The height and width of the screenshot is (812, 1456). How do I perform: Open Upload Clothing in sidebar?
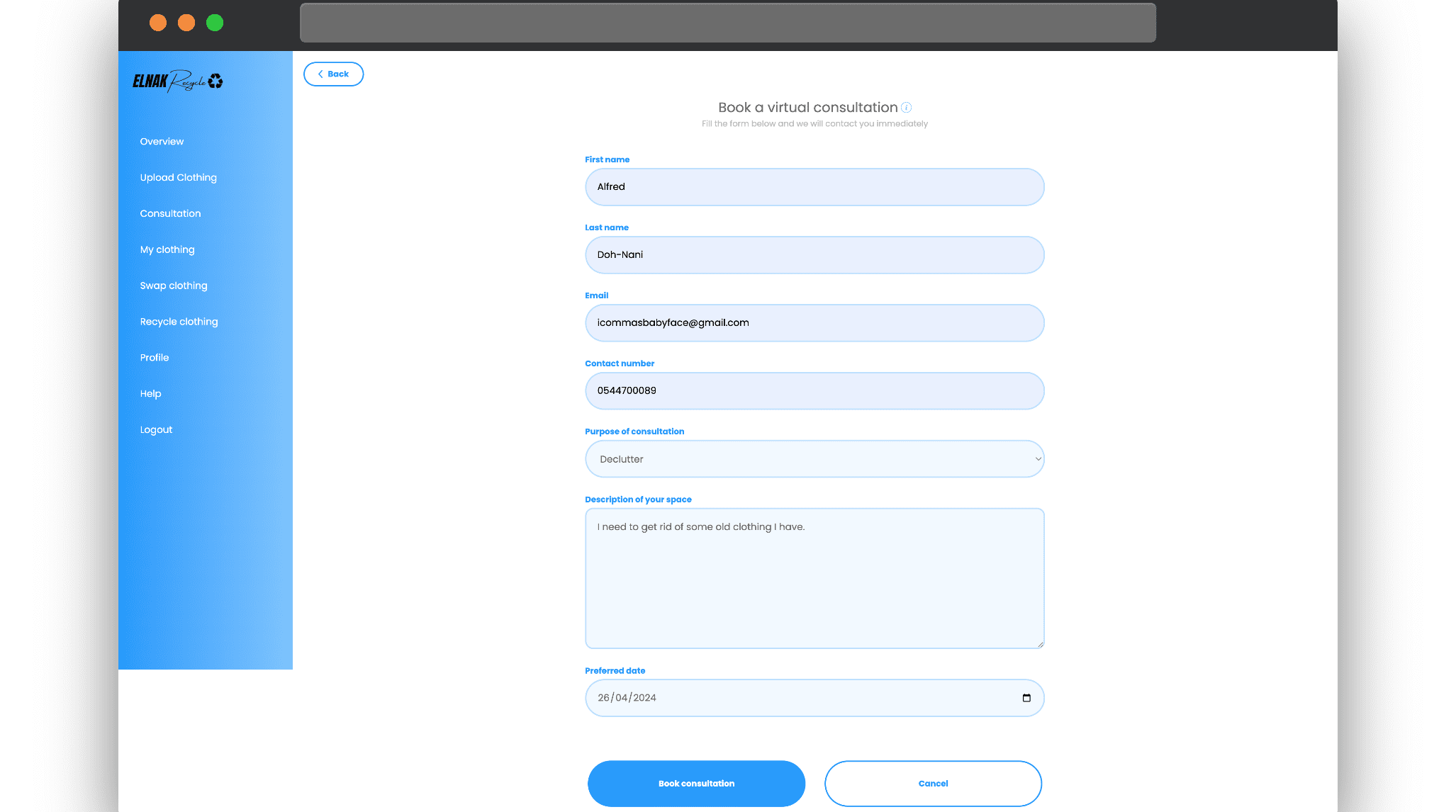[178, 178]
